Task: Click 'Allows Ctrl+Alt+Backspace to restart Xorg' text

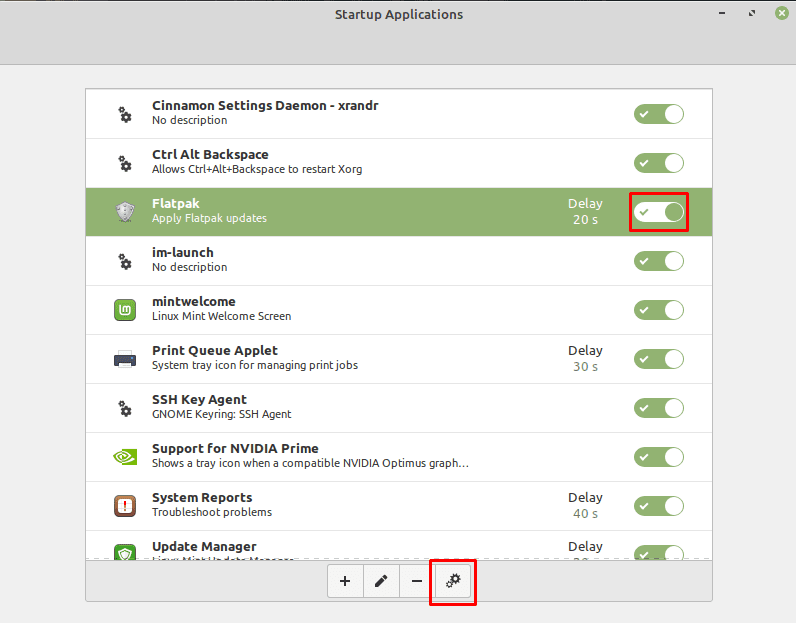Action: click(257, 169)
